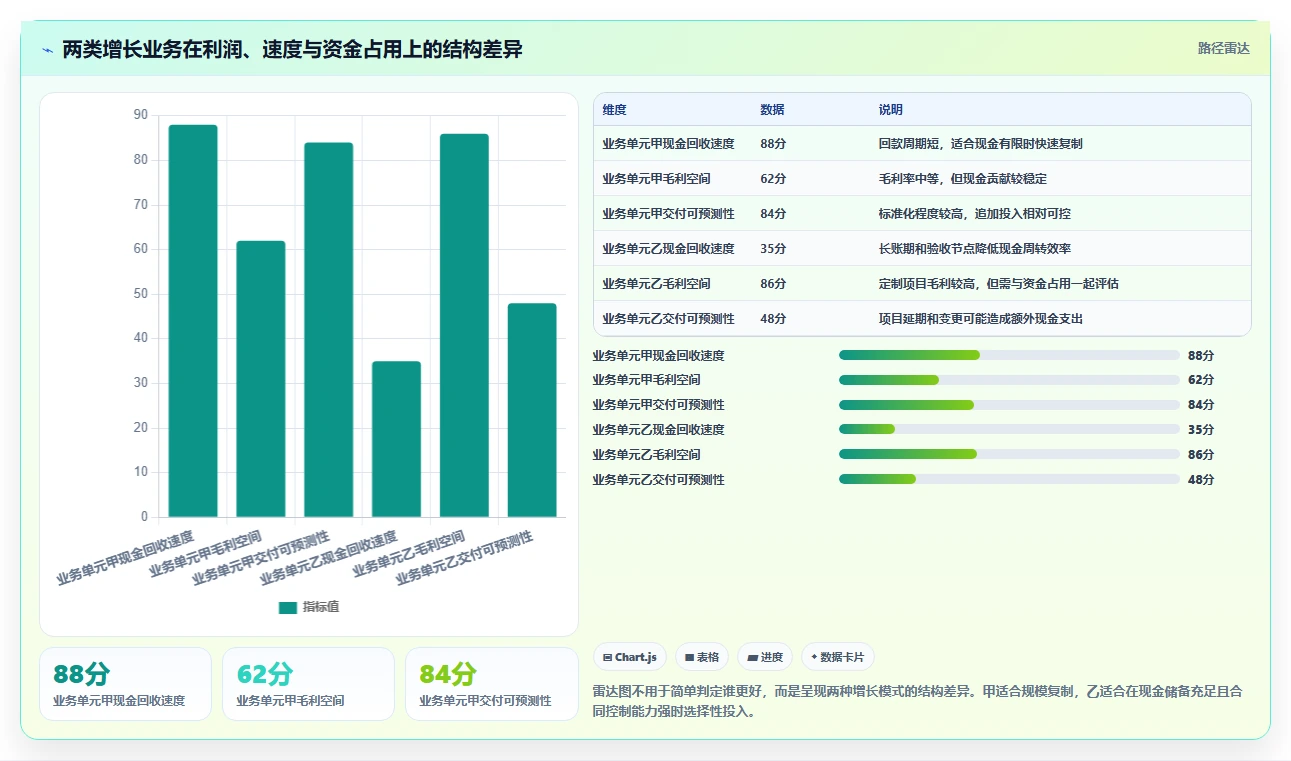The height and width of the screenshot is (761, 1291).
Task: Click the 业务单元乙毛利空间 bar in the chart
Action: coord(464,325)
